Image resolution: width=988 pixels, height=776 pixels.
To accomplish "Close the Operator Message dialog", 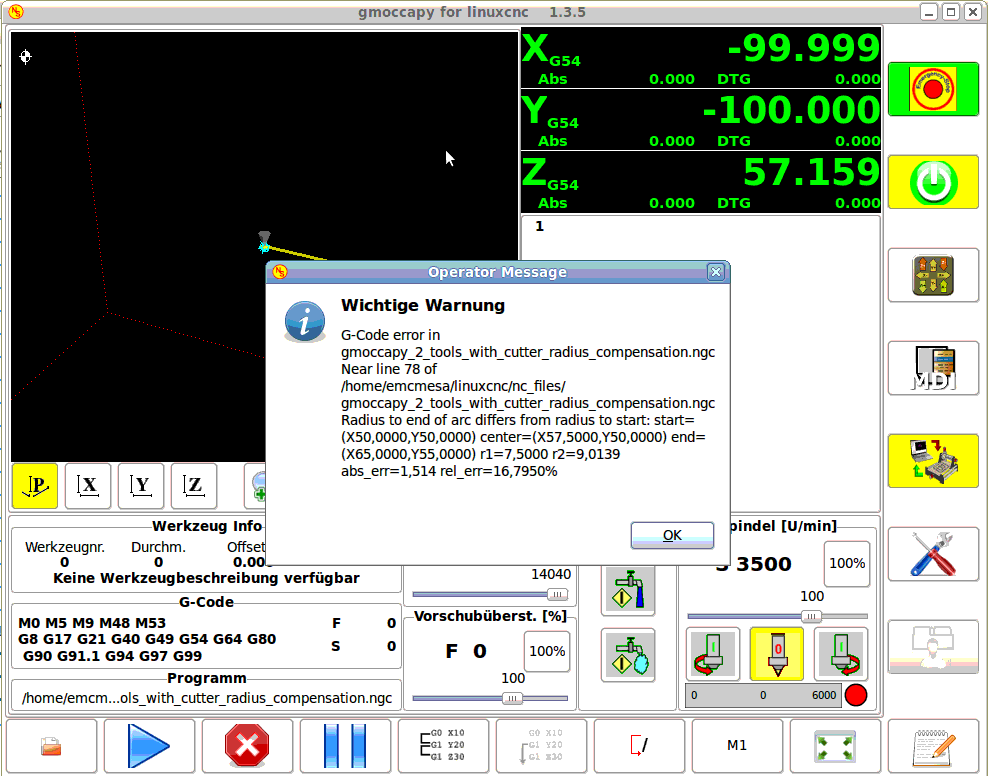I will tap(716, 272).
